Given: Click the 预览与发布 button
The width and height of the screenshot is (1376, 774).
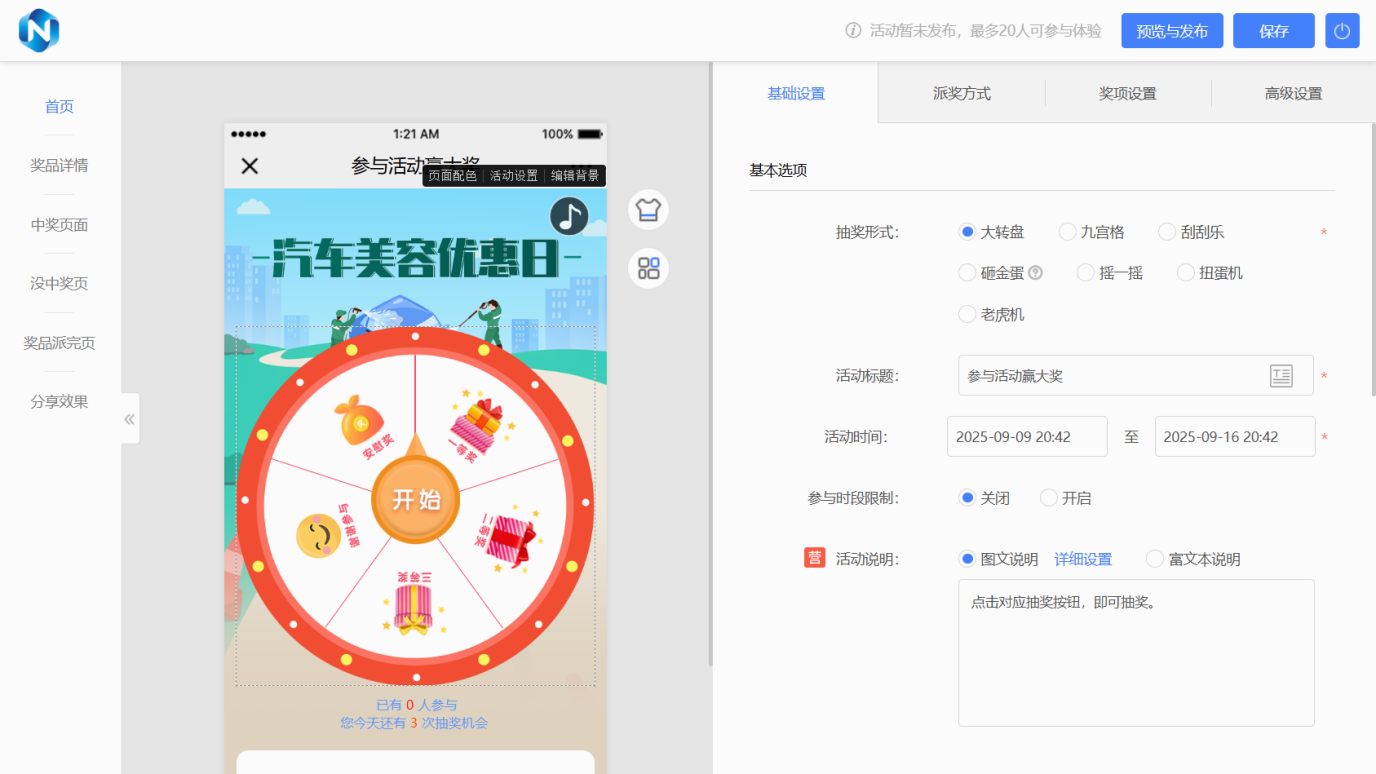Looking at the screenshot, I should tap(1171, 30).
